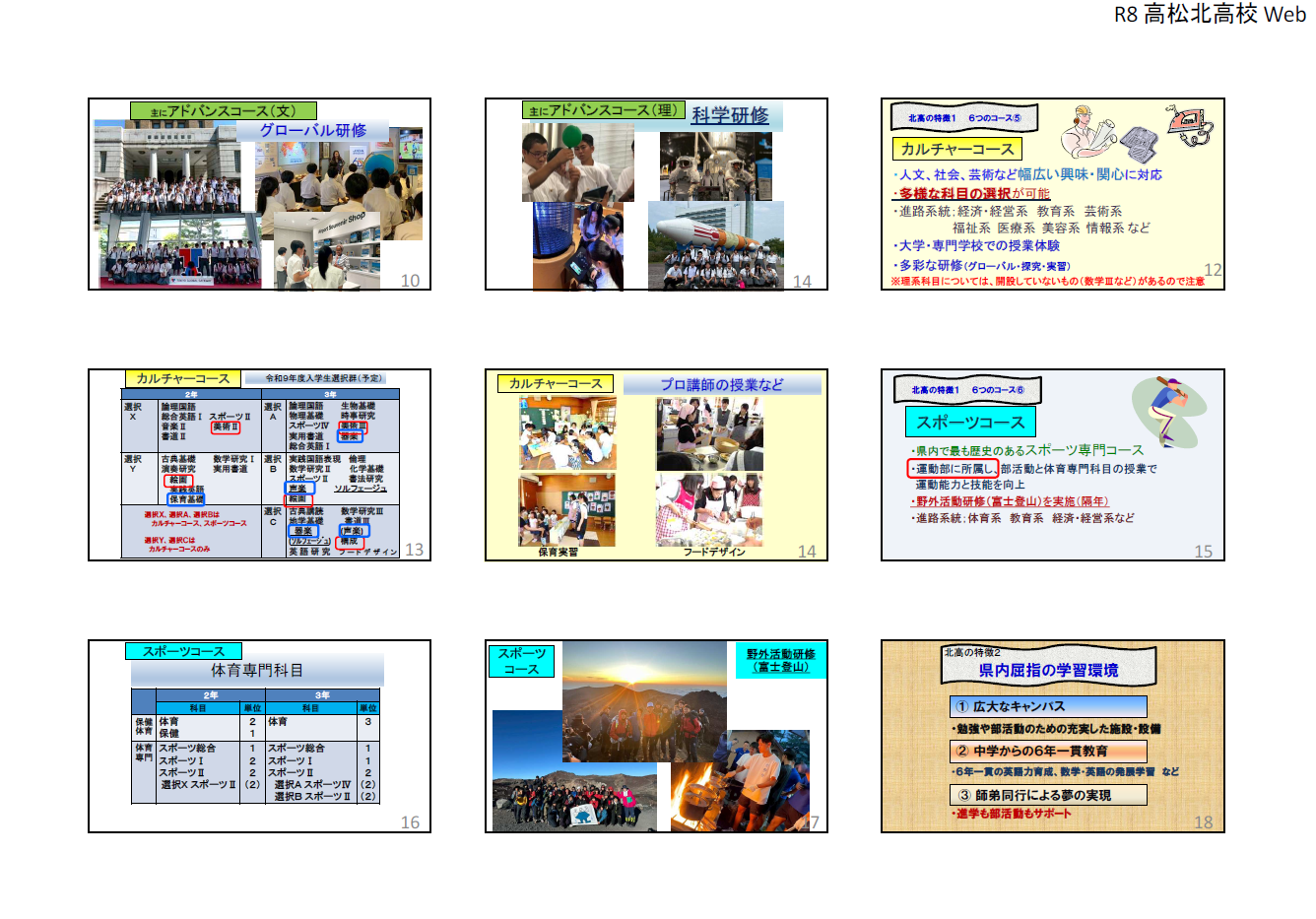Click the フードデザイン caption
1316x919 pixels.
click(714, 552)
